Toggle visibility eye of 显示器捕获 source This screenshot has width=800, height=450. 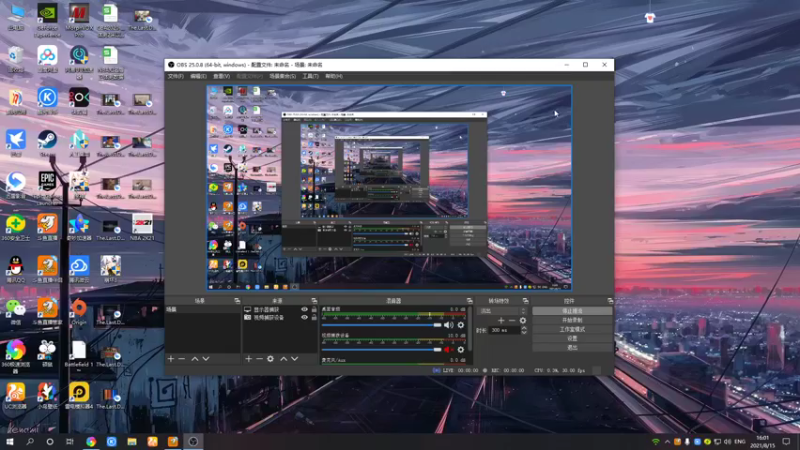point(305,309)
